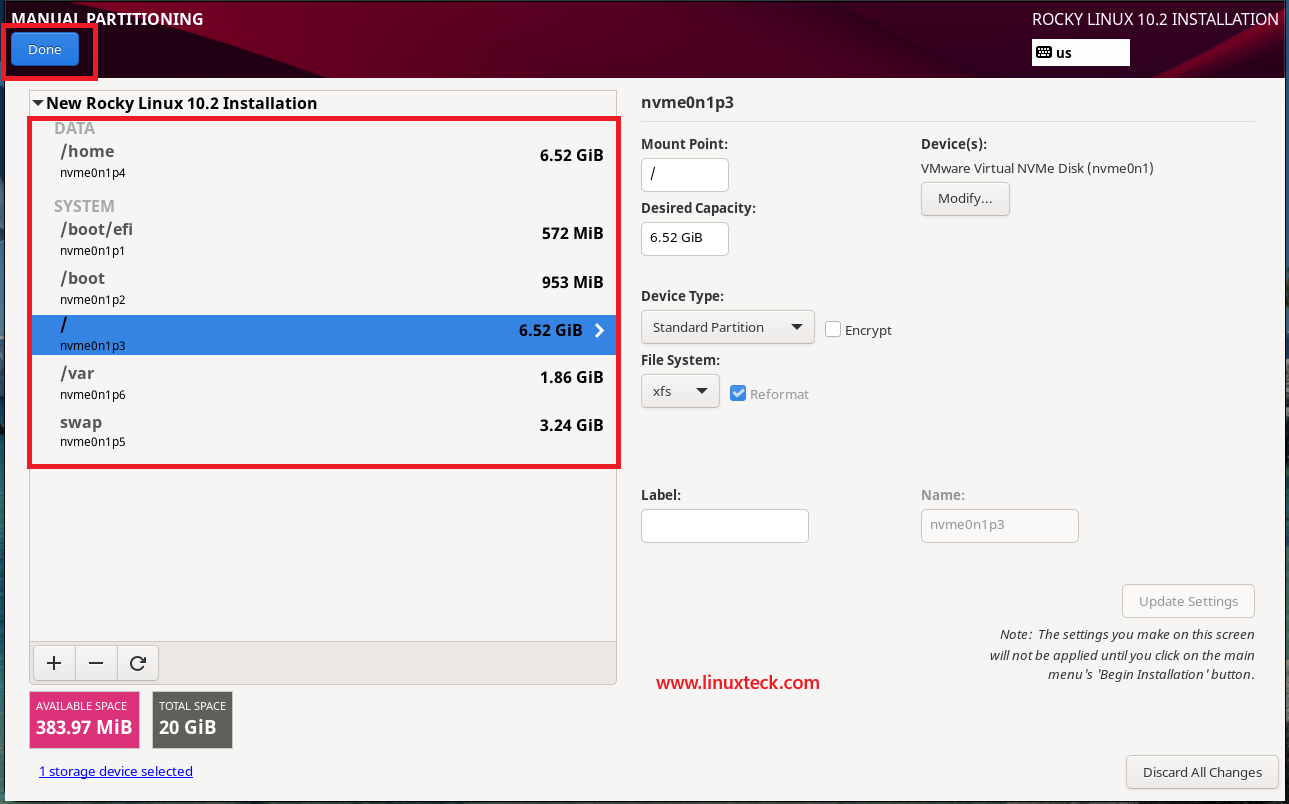This screenshot has width=1289, height=804.
Task: Click the MANUAL PARTITIONING title
Action: [x=107, y=19]
